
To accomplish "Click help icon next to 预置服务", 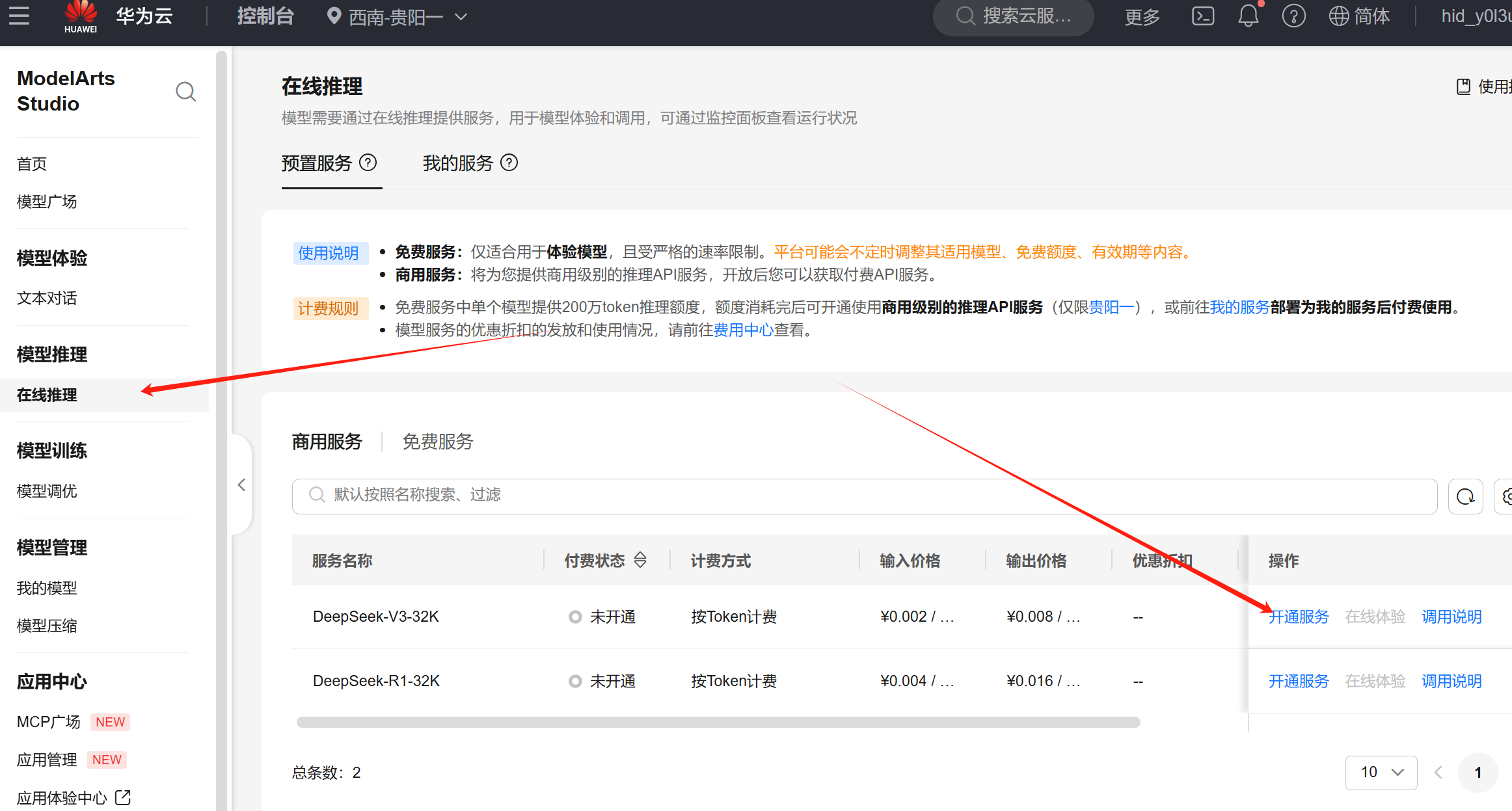I will [x=368, y=163].
